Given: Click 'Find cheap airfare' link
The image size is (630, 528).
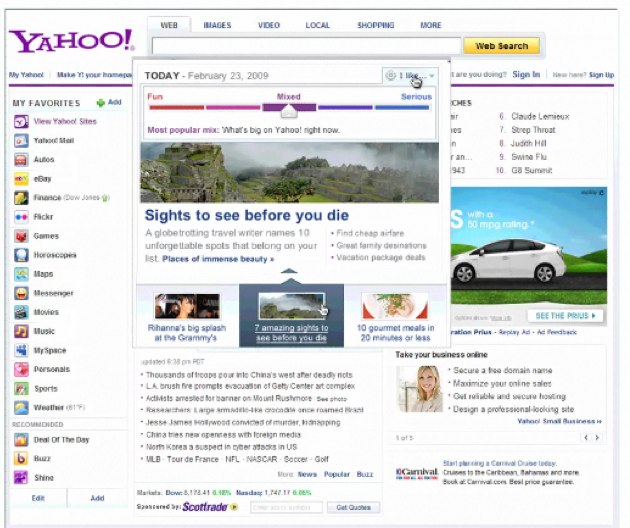Looking at the screenshot, I should pos(370,233).
